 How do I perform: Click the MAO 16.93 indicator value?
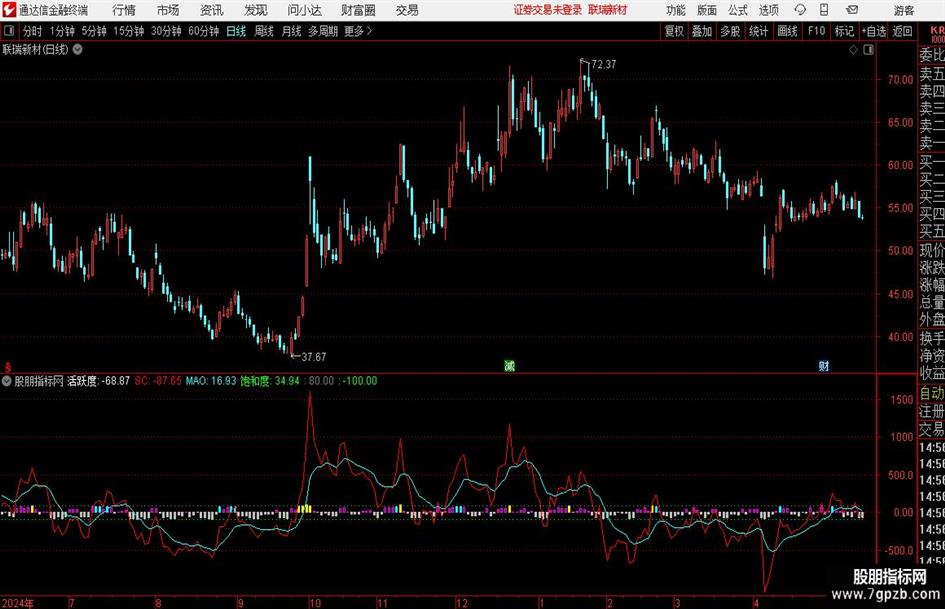click(211, 381)
